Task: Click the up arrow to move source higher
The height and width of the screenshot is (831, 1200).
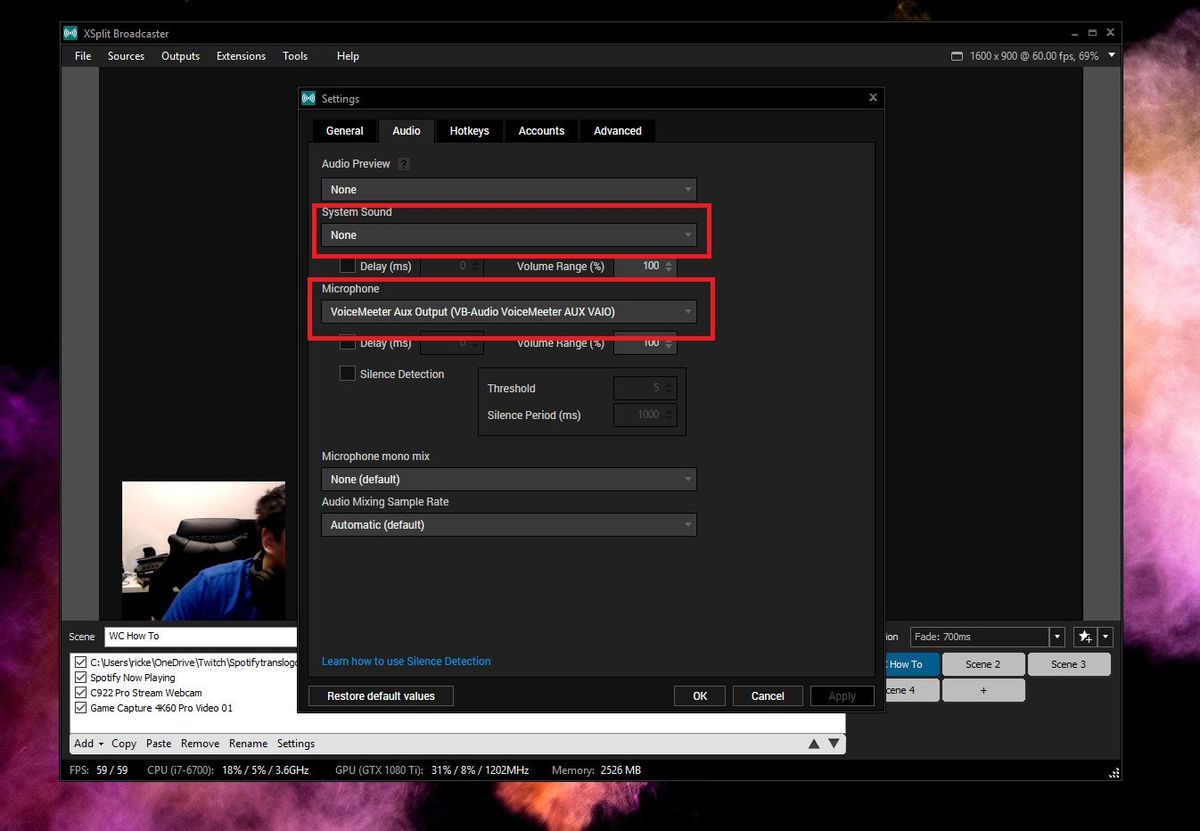Action: [x=814, y=743]
